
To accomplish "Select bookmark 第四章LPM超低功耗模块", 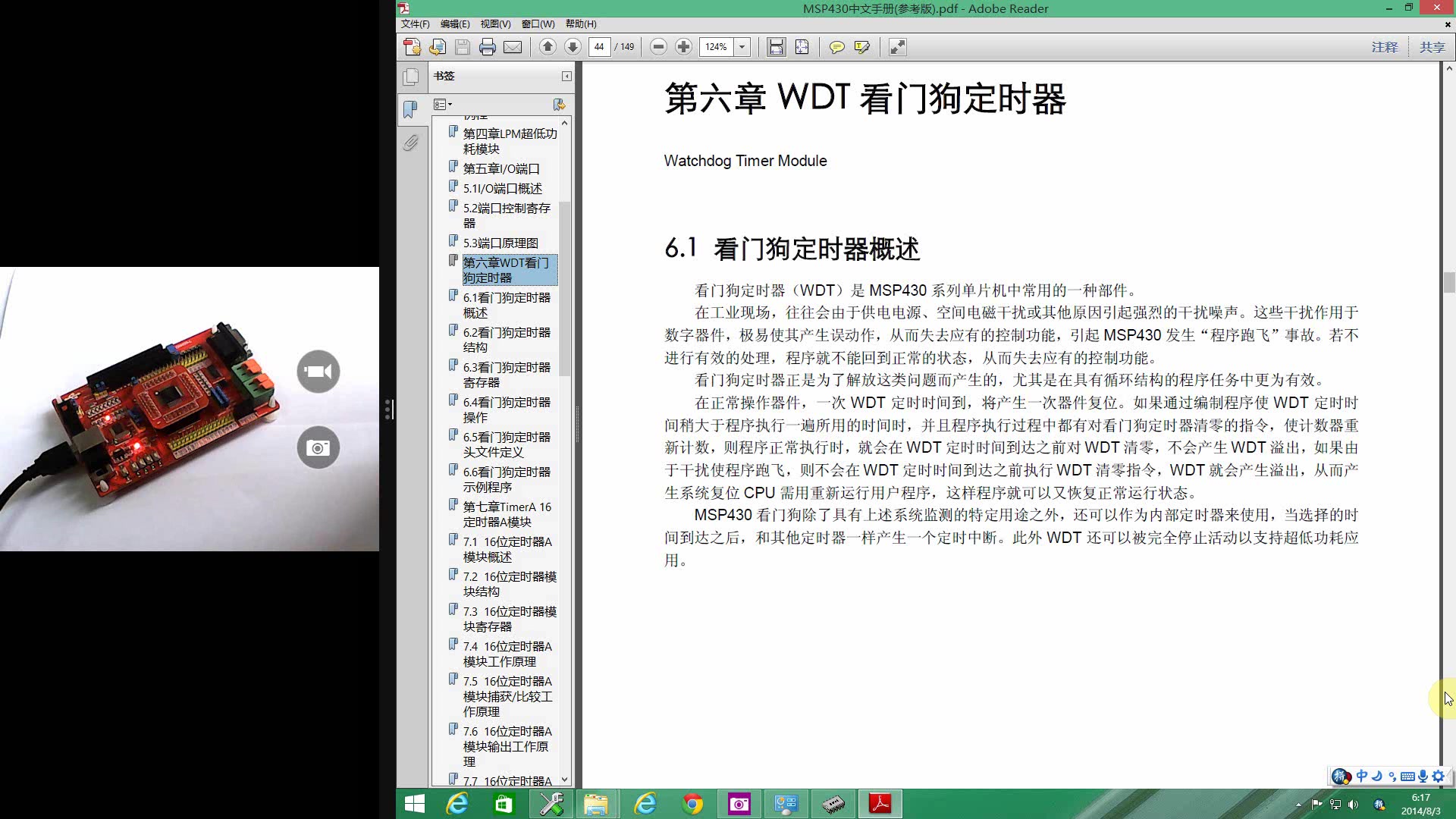I will pyautogui.click(x=510, y=141).
